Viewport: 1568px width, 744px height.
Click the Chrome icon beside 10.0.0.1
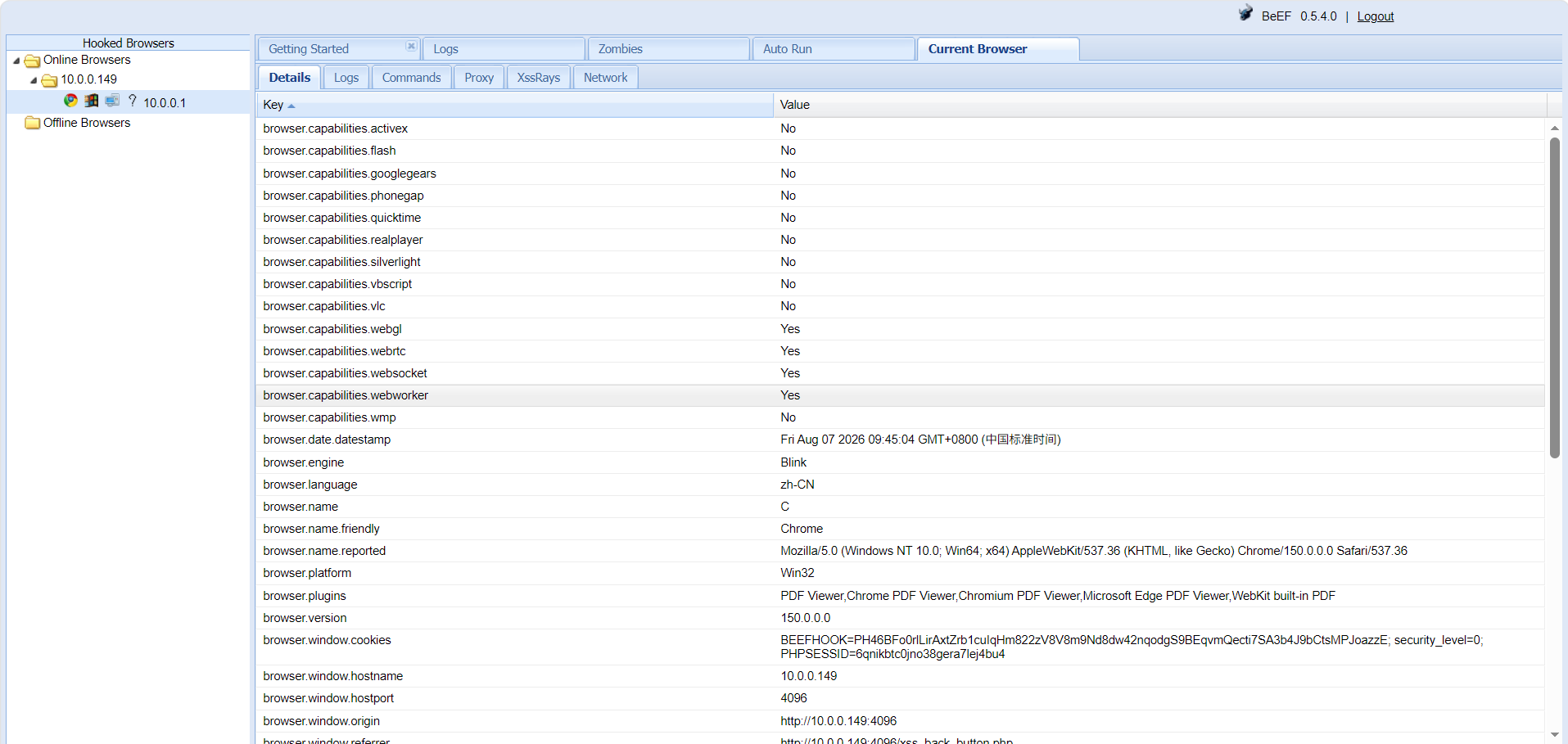pyautogui.click(x=71, y=101)
